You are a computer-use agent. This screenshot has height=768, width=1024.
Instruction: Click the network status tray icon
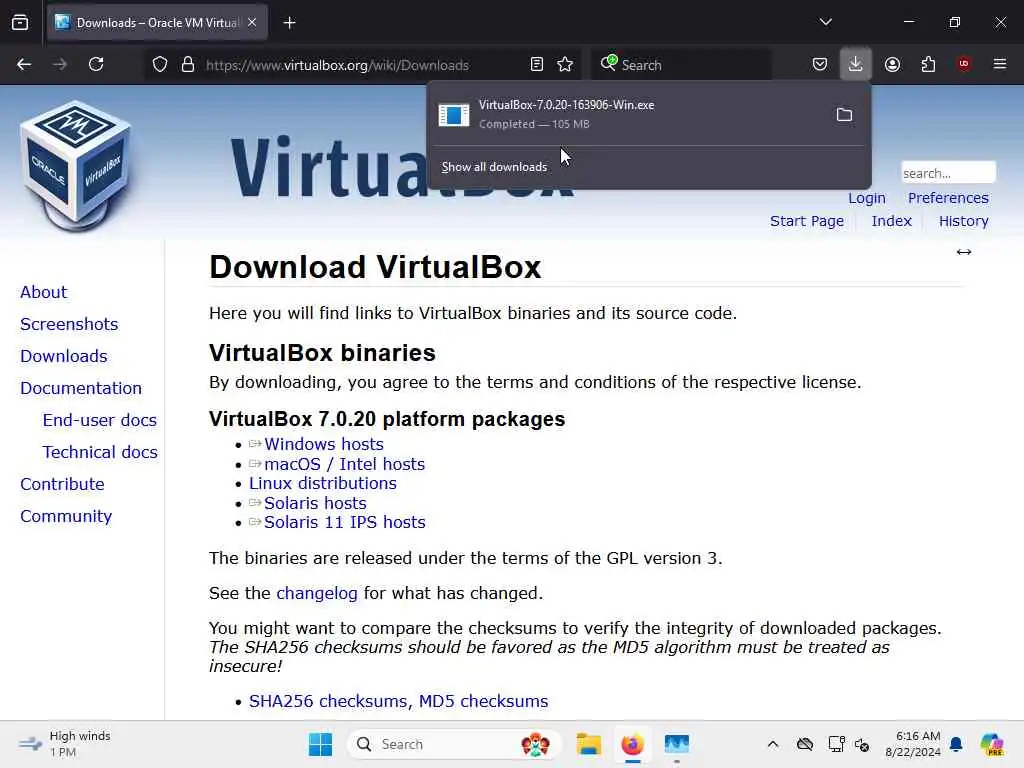(836, 744)
